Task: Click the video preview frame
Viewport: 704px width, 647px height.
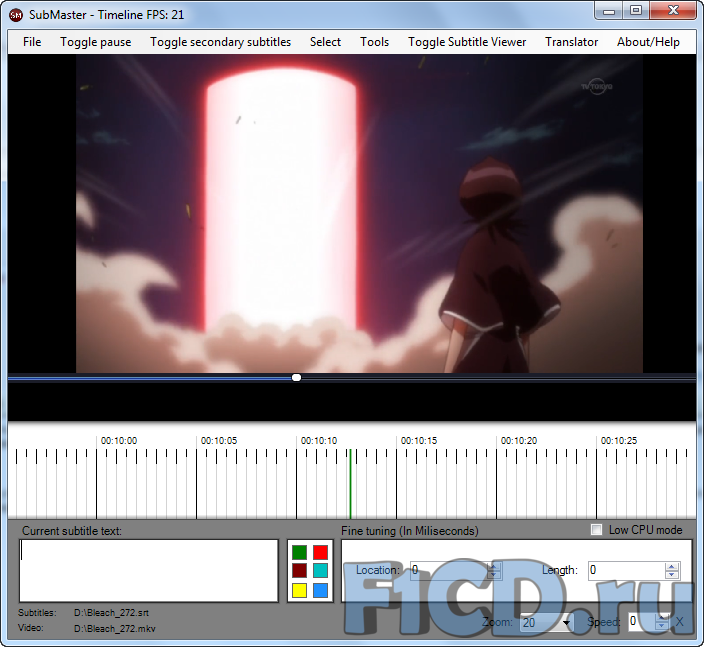Action: point(359,214)
